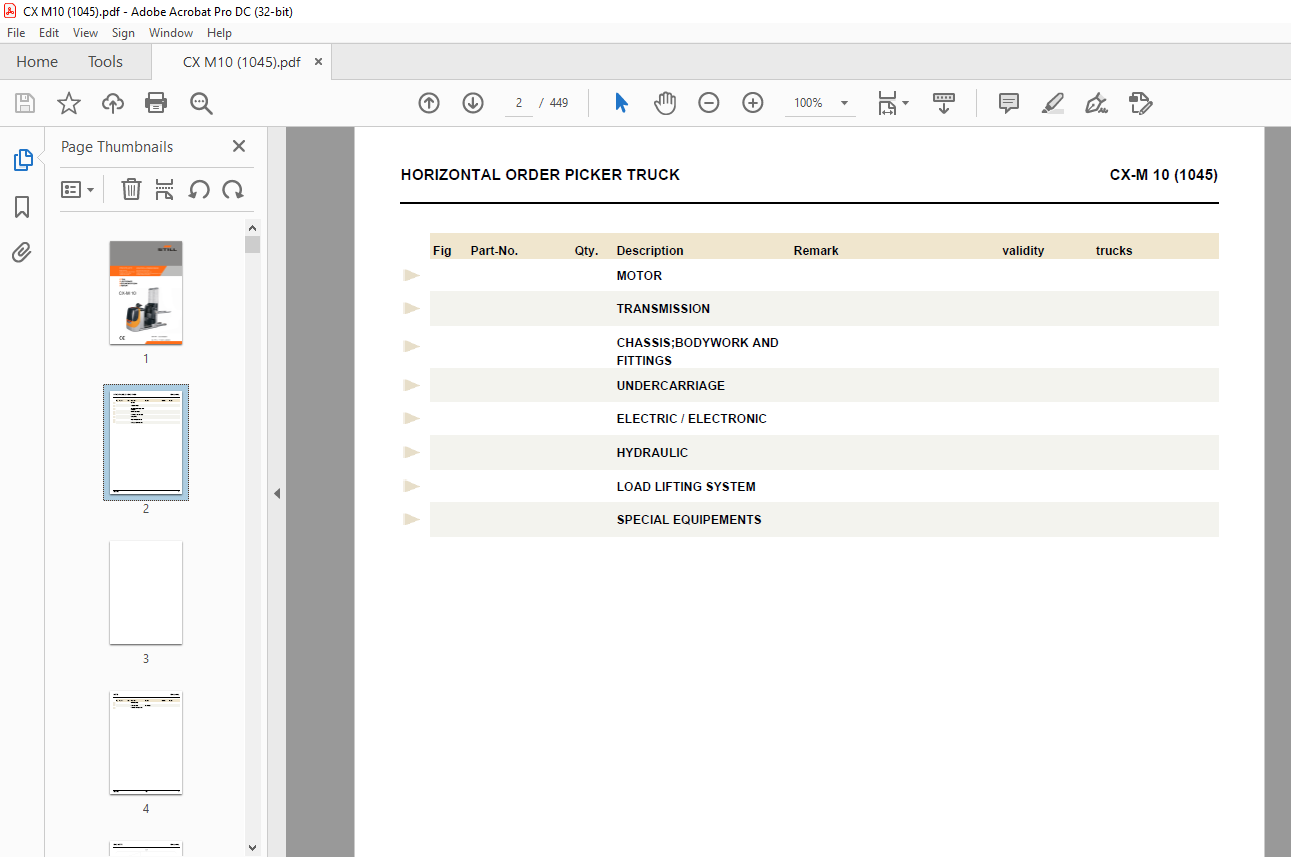Open the Bookmarks sidebar icon
Viewport: 1291px width, 857px height.
(22, 207)
